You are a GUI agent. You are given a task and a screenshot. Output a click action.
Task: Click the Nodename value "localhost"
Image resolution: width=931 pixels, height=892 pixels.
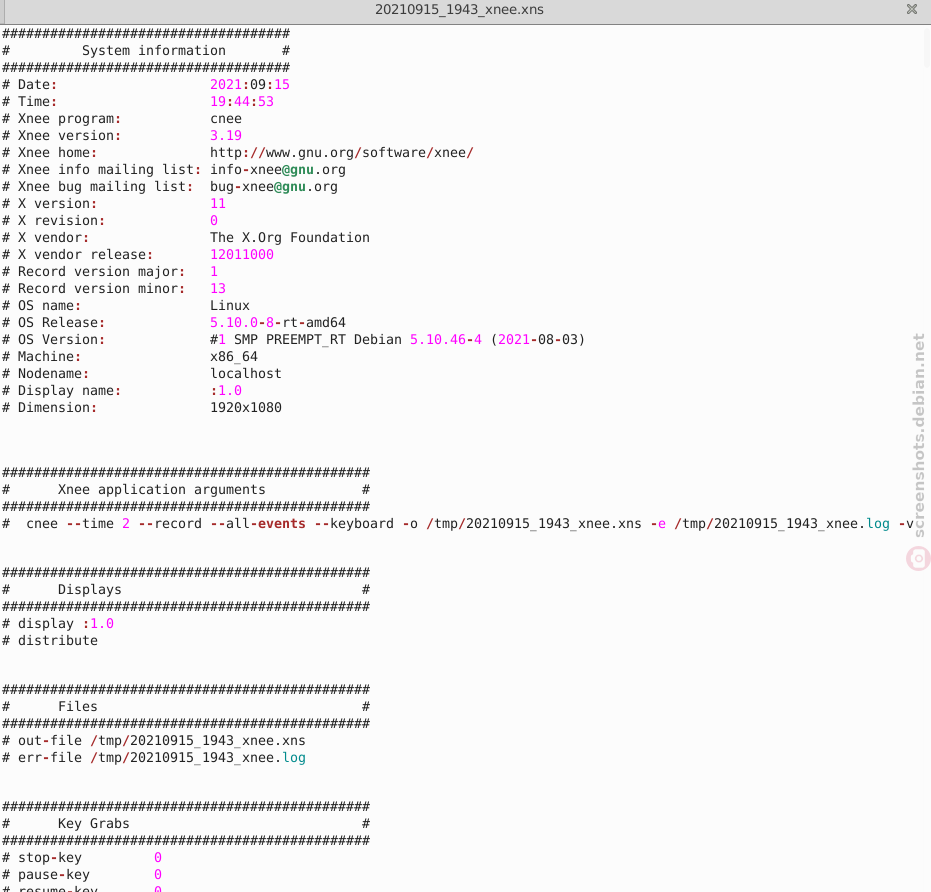(246, 374)
